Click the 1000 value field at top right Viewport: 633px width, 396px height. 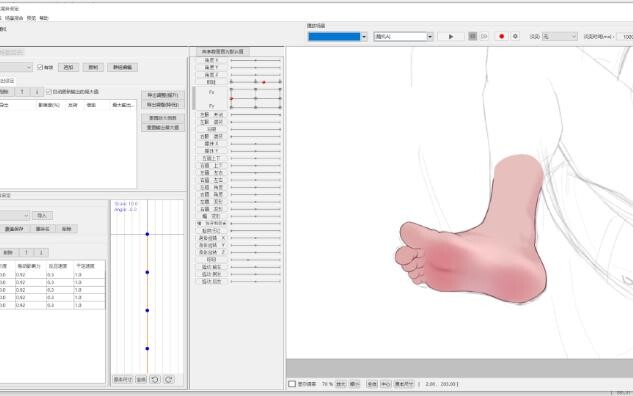(x=625, y=37)
